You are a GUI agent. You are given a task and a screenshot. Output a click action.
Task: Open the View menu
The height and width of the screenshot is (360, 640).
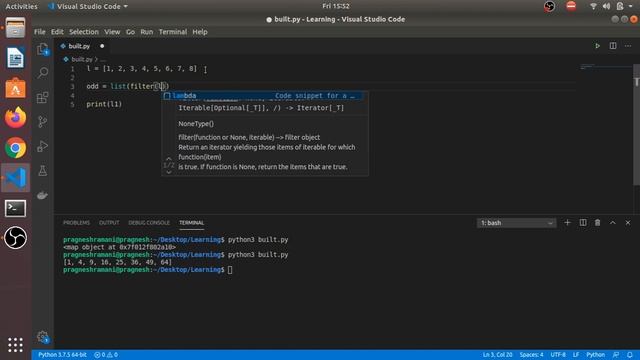(x=112, y=32)
